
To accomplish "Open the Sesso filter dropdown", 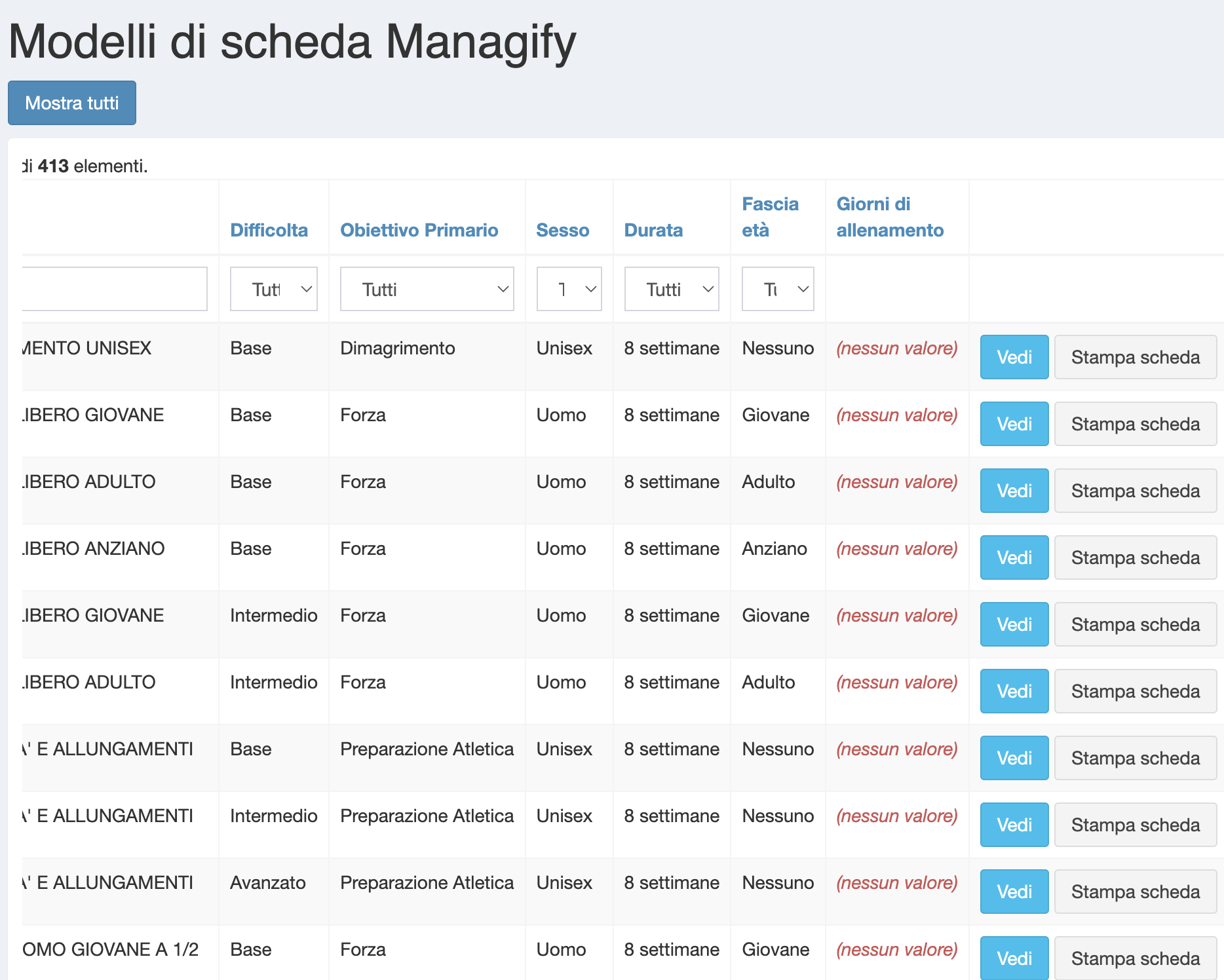I will (569, 289).
